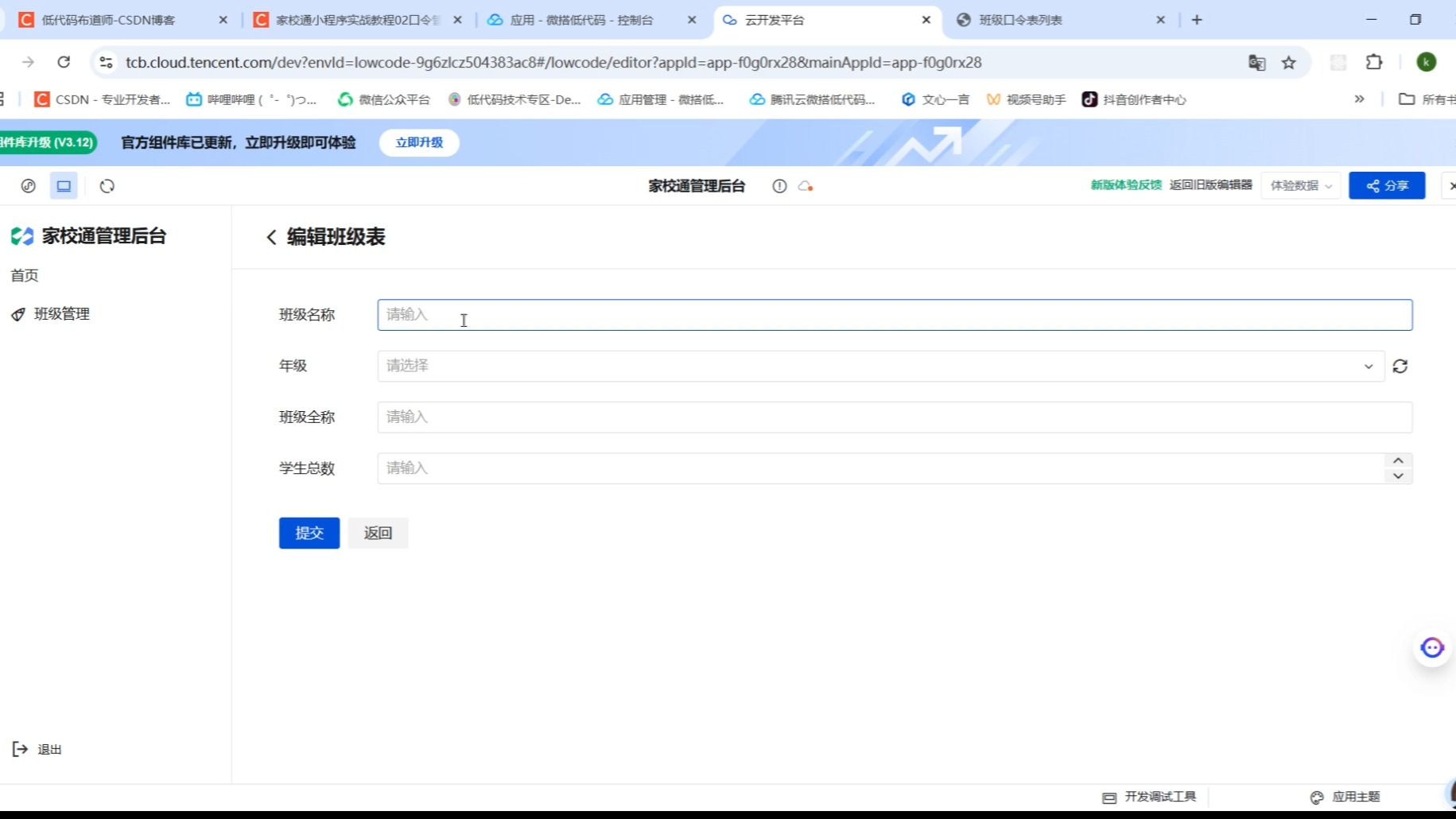Bookmark this page with the star icon
Image resolution: width=1456 pixels, height=819 pixels.
tap(1289, 62)
